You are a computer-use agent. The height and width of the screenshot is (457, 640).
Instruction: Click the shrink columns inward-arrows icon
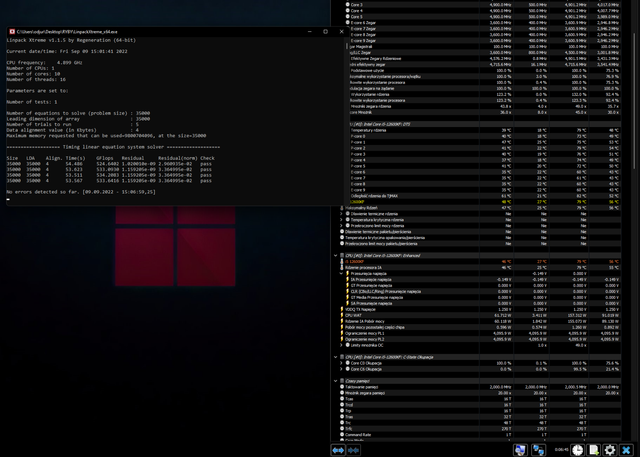pos(353,450)
